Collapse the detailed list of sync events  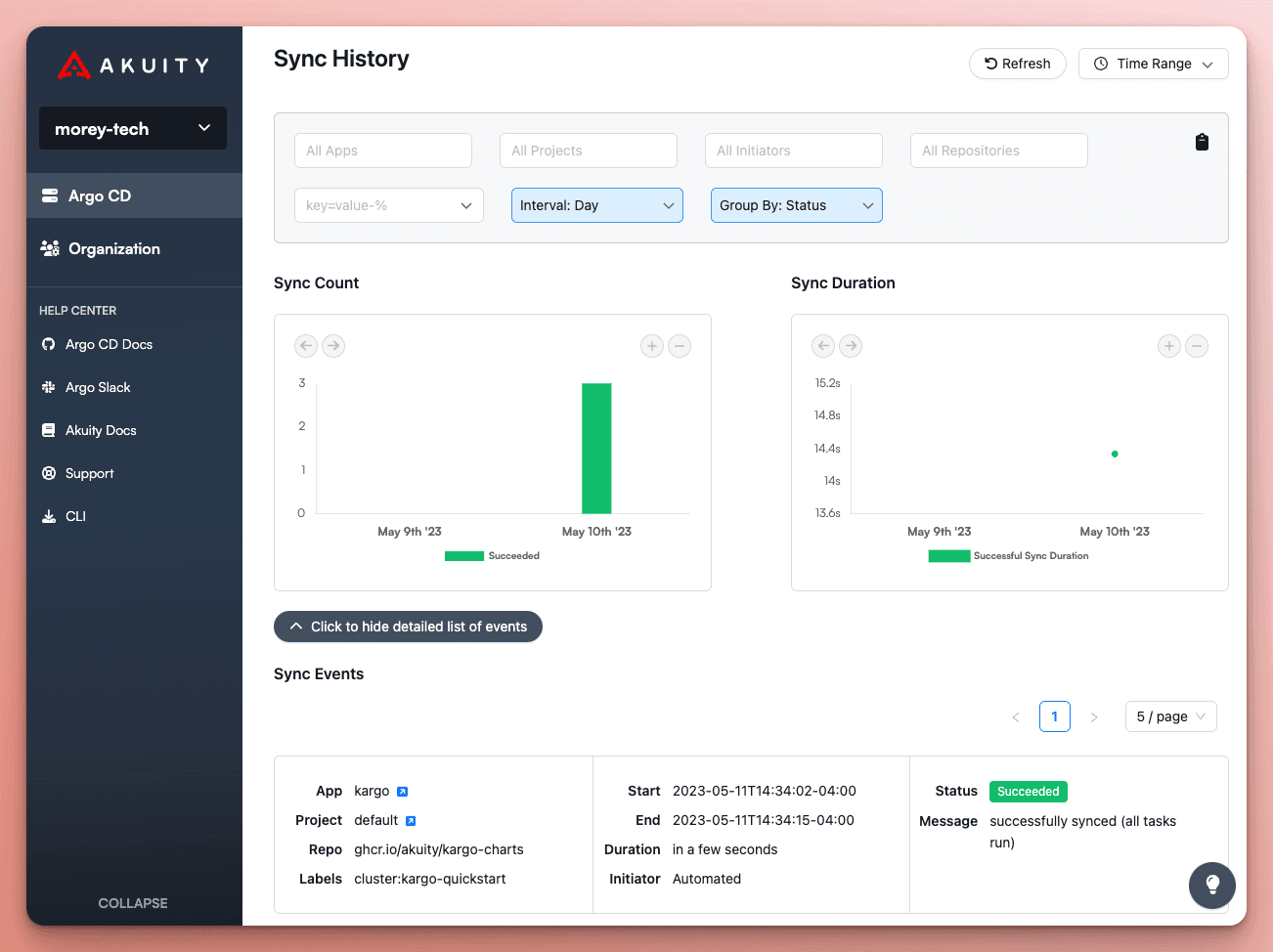[408, 627]
